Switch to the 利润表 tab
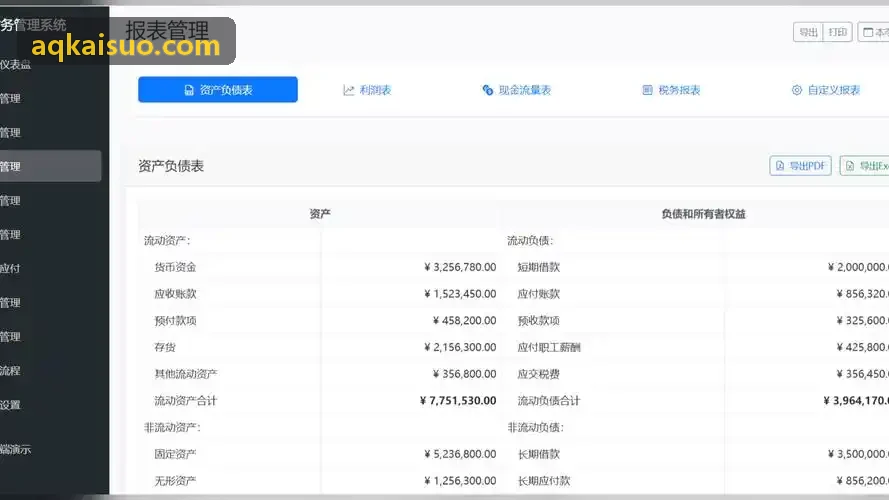 (x=367, y=90)
